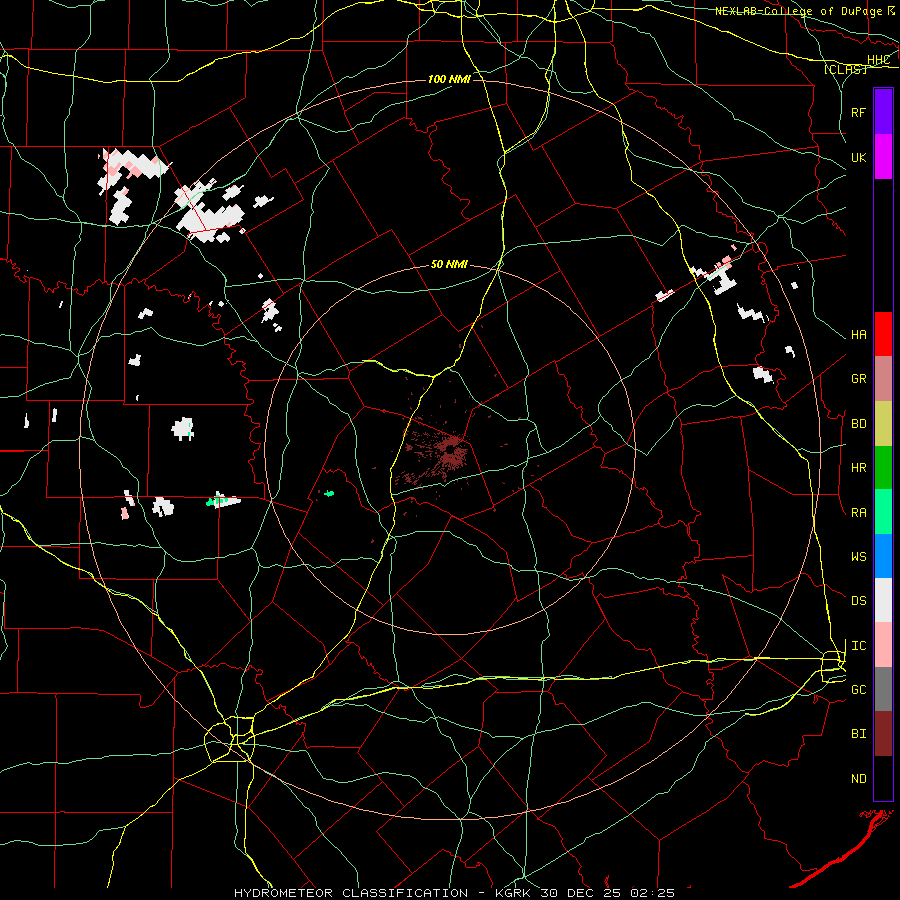Screen dimensions: 900x900
Task: Select the dusty pink GR legend swatch
Action: pyautogui.click(x=883, y=379)
